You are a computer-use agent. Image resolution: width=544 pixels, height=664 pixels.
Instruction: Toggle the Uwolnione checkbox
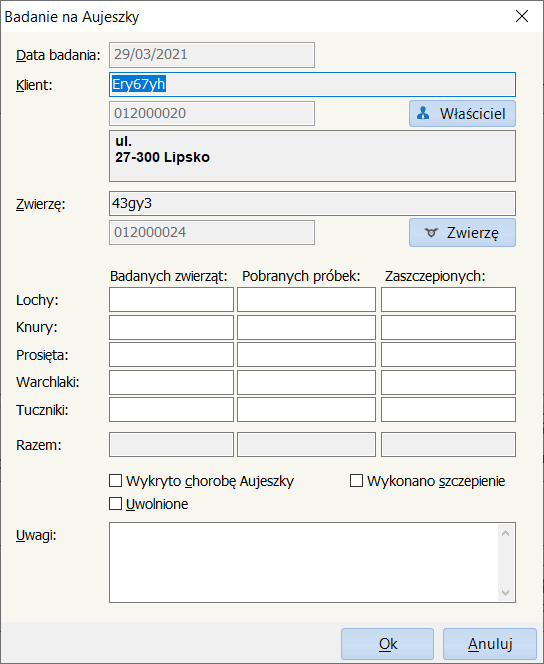tap(116, 504)
